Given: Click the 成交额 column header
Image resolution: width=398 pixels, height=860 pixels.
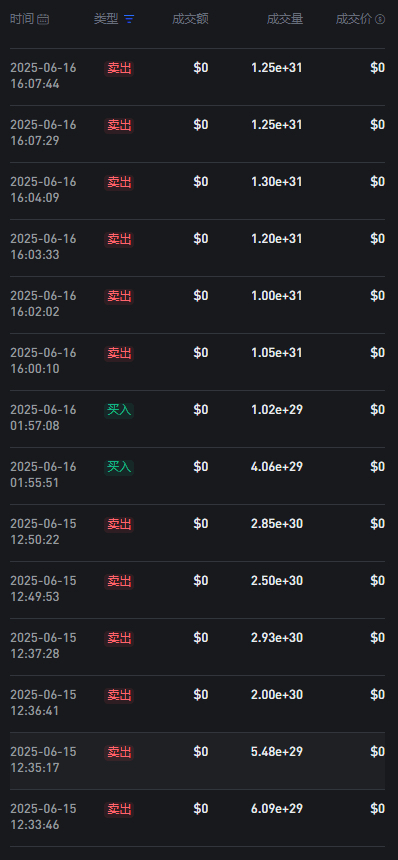Looking at the screenshot, I should [190, 20].
